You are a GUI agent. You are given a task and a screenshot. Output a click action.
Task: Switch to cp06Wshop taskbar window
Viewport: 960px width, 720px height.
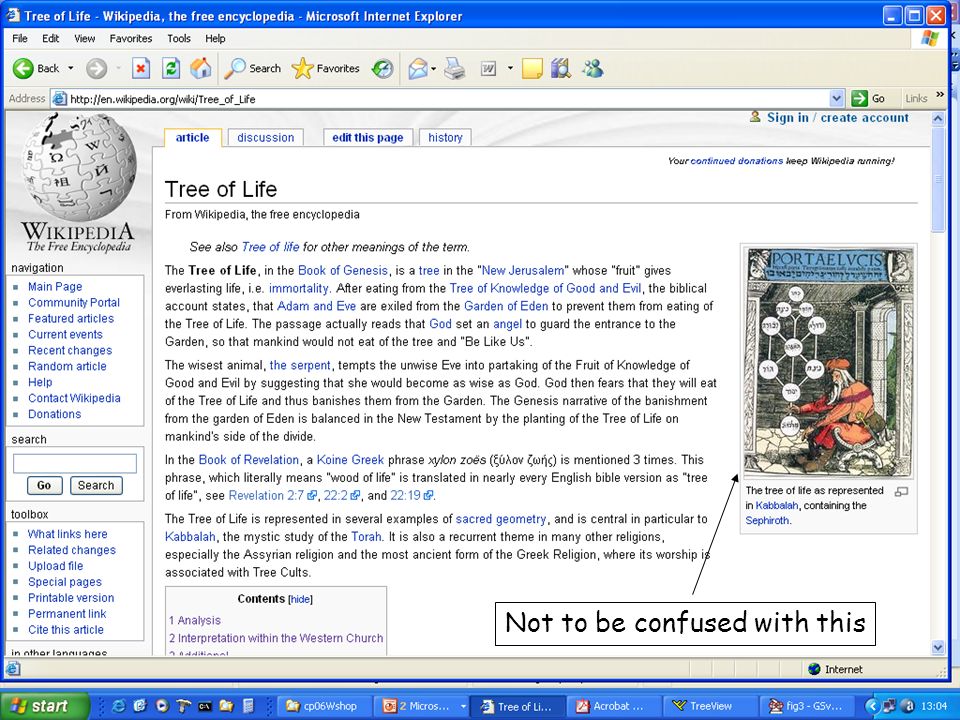pos(326,706)
